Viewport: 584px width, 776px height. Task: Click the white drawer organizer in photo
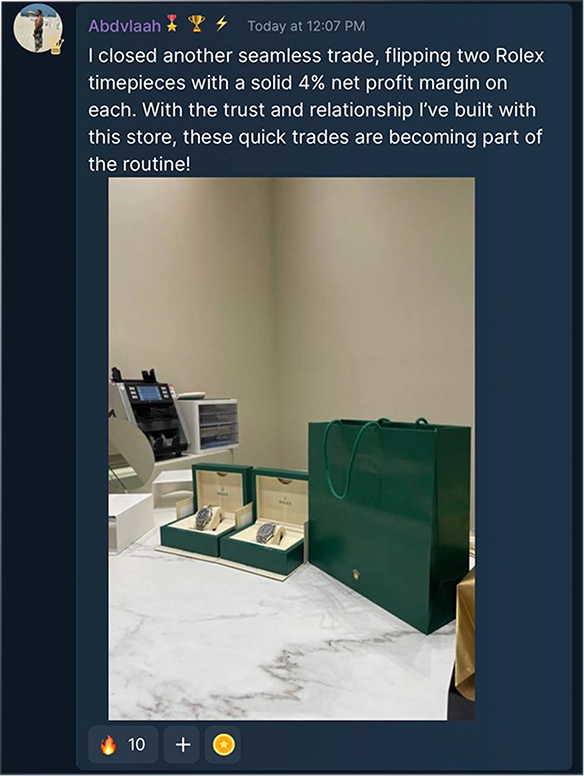pyautogui.click(x=210, y=426)
